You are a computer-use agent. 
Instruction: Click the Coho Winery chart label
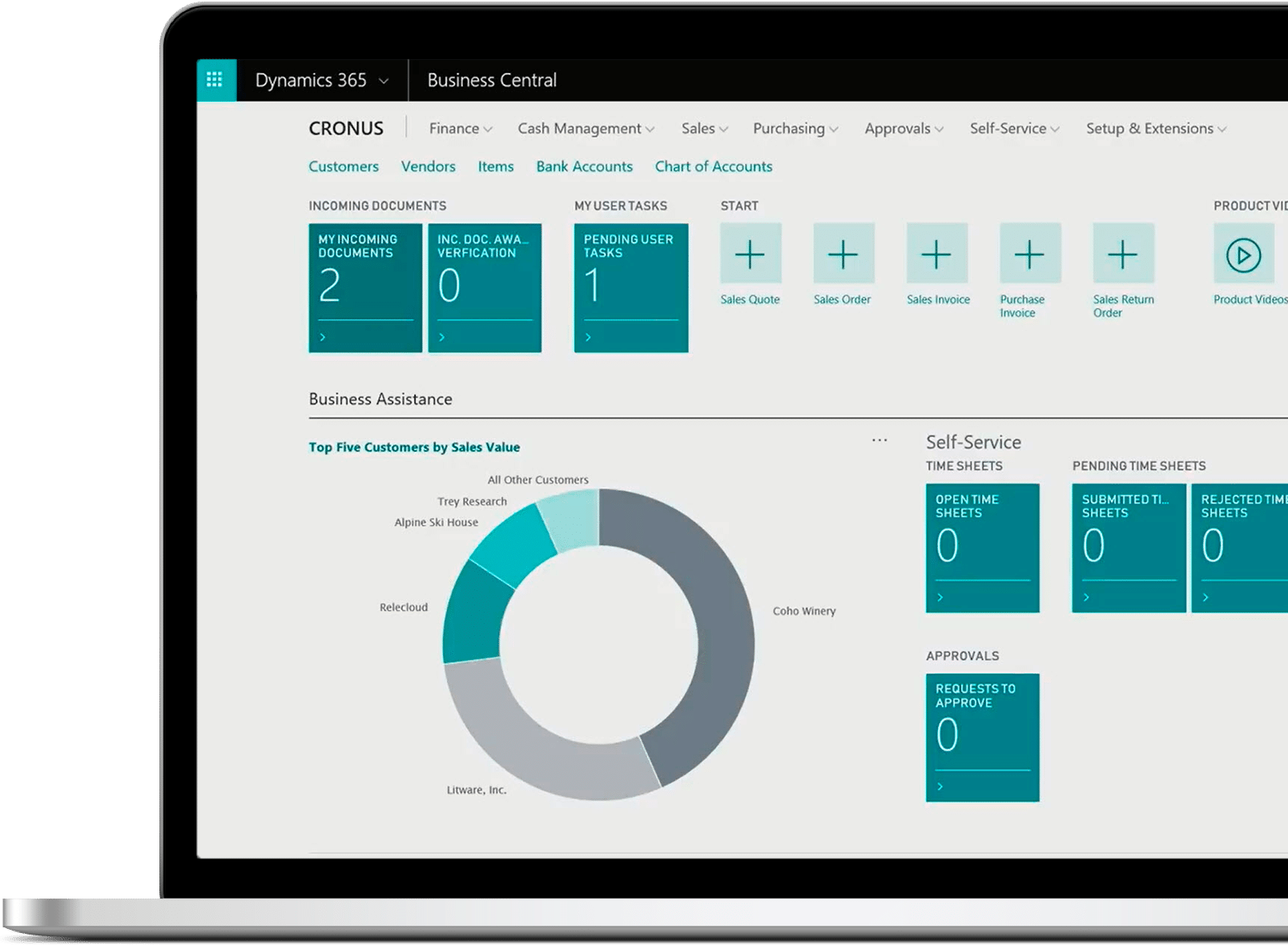click(x=804, y=611)
